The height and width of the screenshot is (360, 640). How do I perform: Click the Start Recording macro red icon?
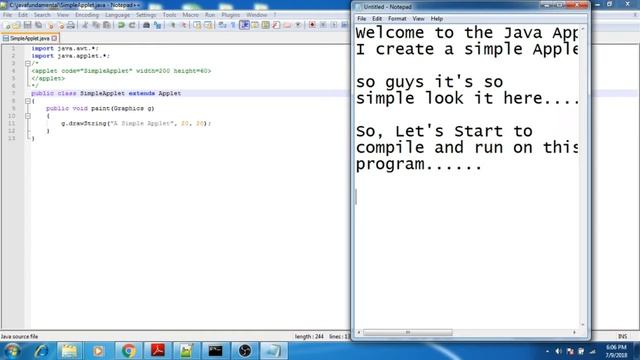click(312, 25)
